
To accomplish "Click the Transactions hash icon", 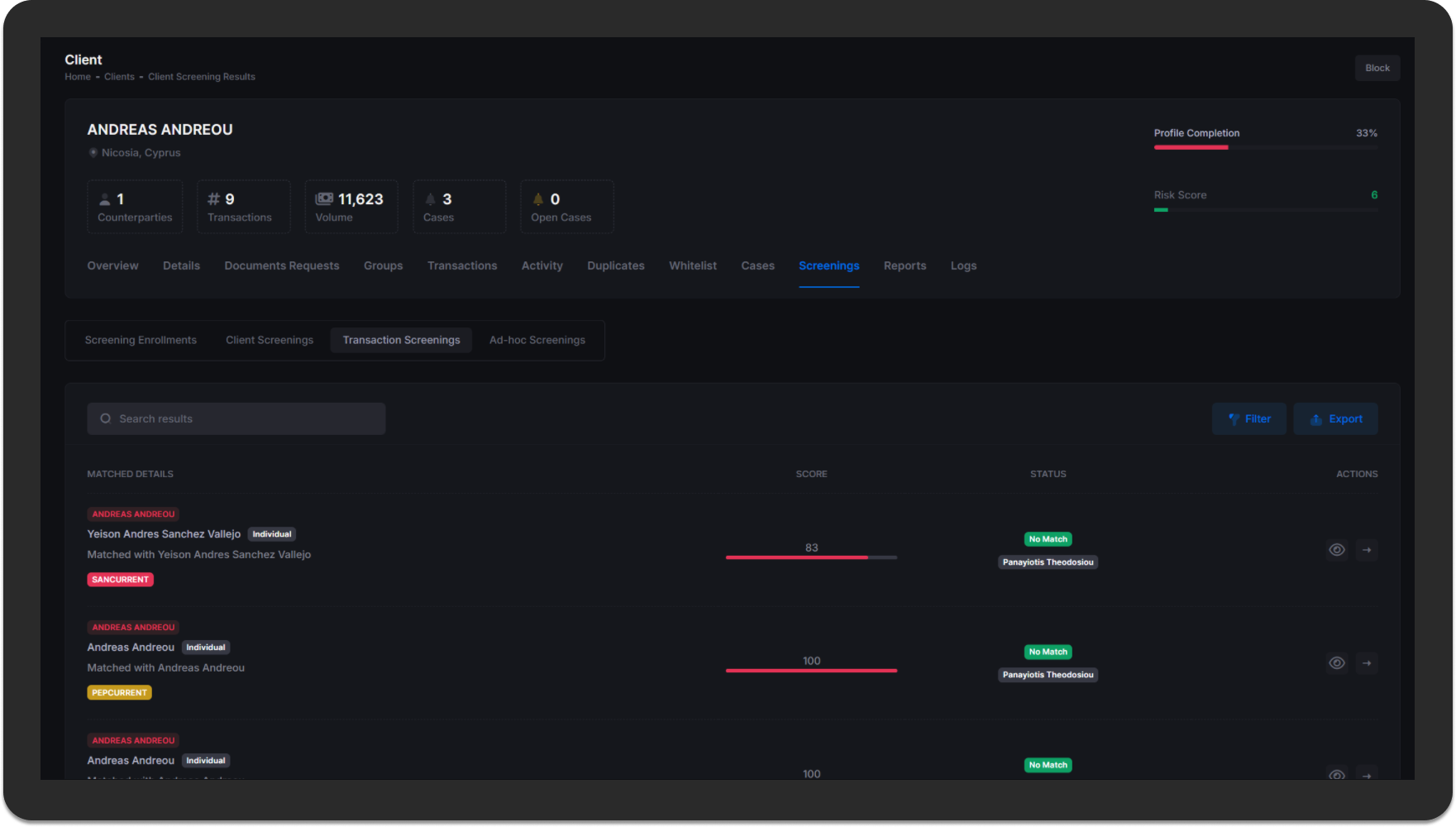I will pyautogui.click(x=213, y=199).
